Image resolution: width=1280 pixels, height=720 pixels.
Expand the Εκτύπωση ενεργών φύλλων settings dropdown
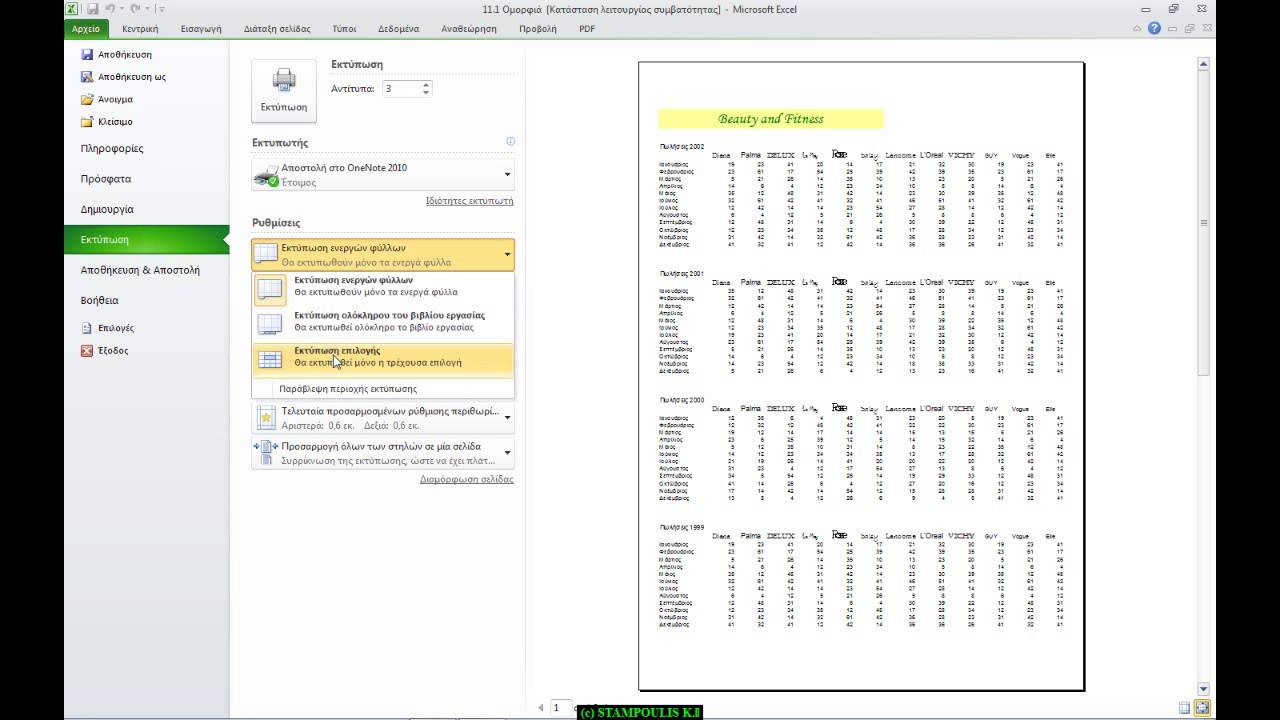pyautogui.click(x=383, y=254)
